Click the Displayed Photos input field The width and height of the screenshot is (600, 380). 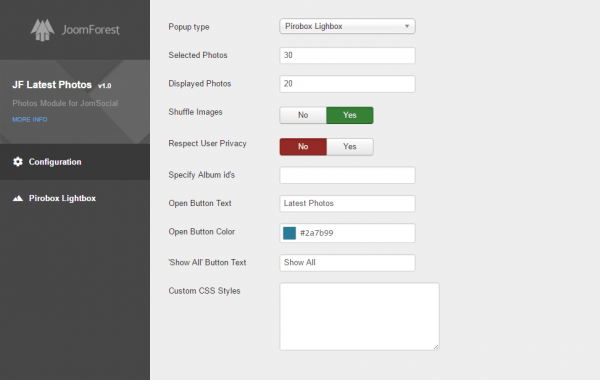(347, 84)
